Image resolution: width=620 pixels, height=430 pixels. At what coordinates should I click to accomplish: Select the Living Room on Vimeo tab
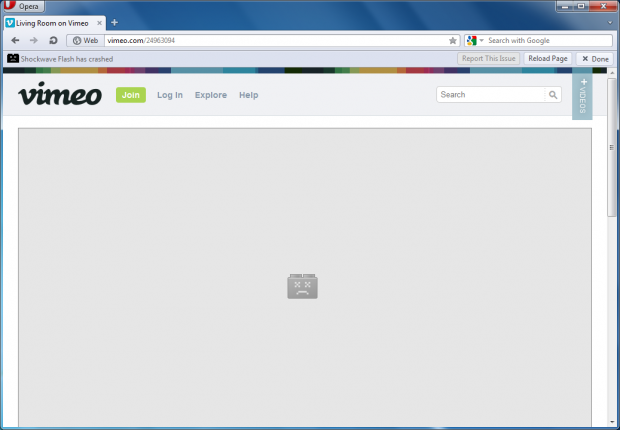click(x=50, y=22)
